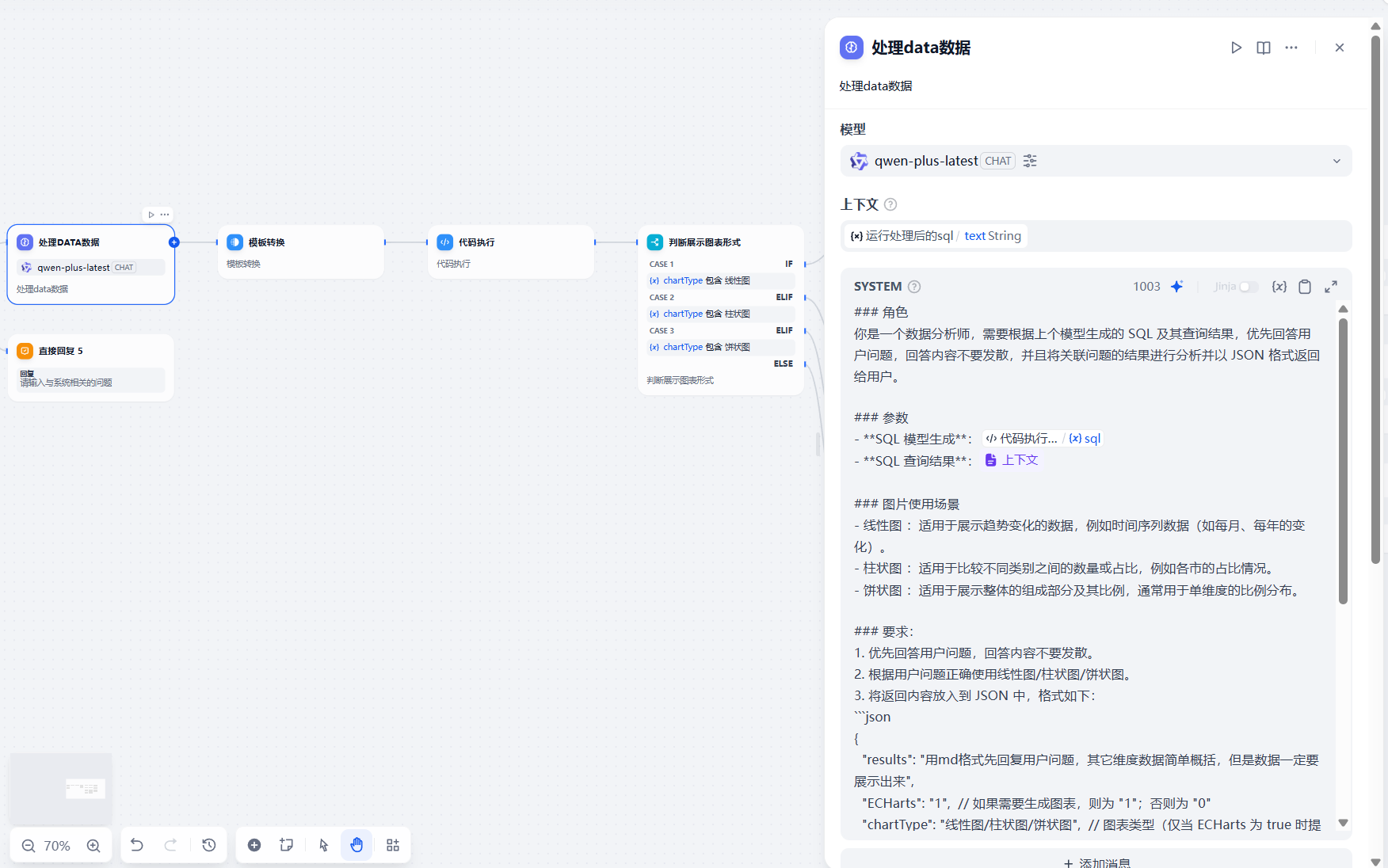
Task: Zoom in the canvas with plus magnifier
Action: [x=93, y=846]
